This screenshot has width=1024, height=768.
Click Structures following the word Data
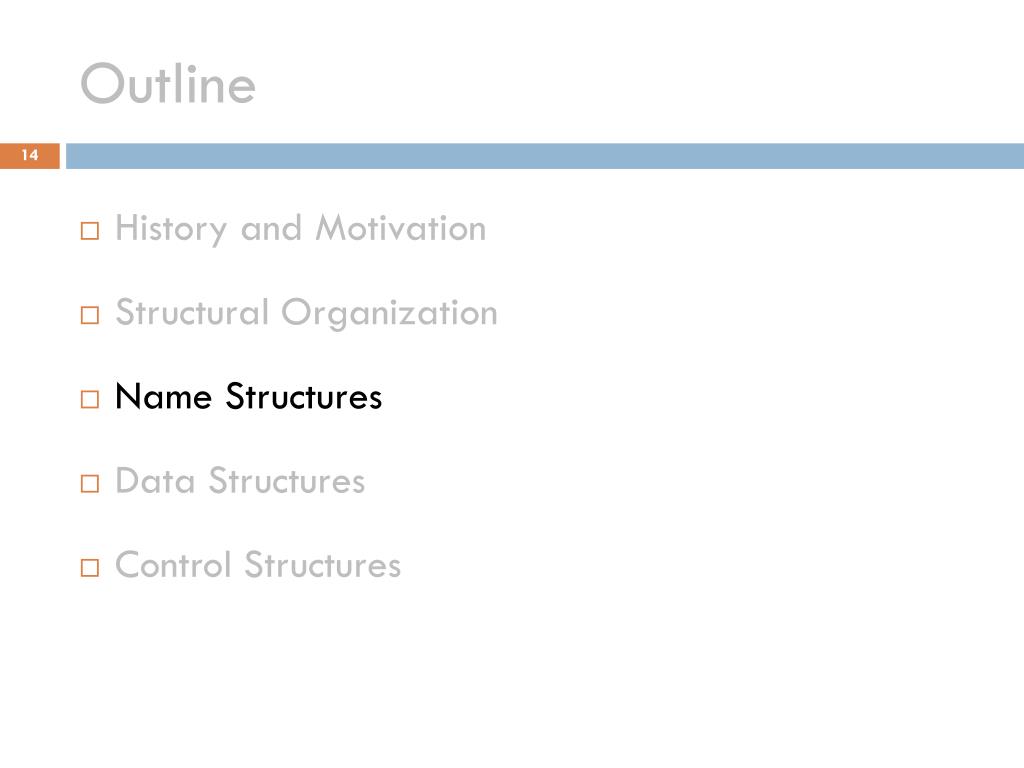[x=287, y=481]
